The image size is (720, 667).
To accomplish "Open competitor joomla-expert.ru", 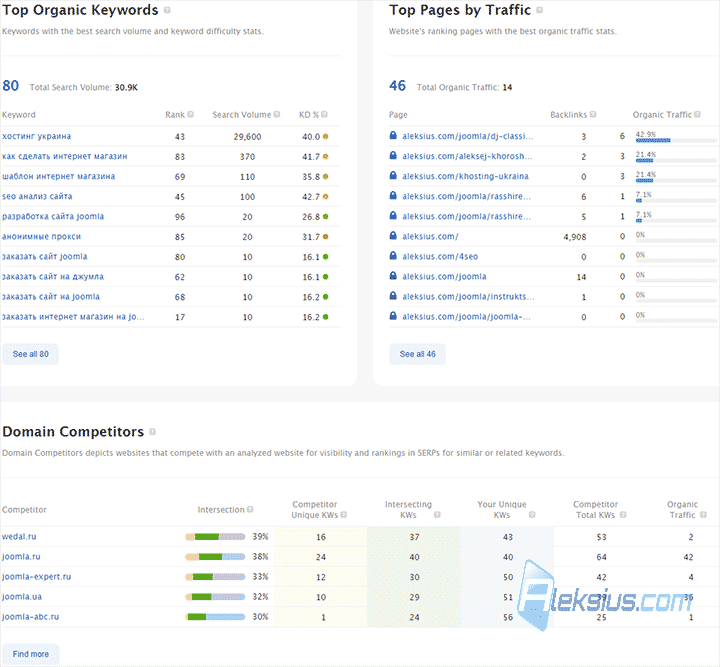I will tap(36, 577).
